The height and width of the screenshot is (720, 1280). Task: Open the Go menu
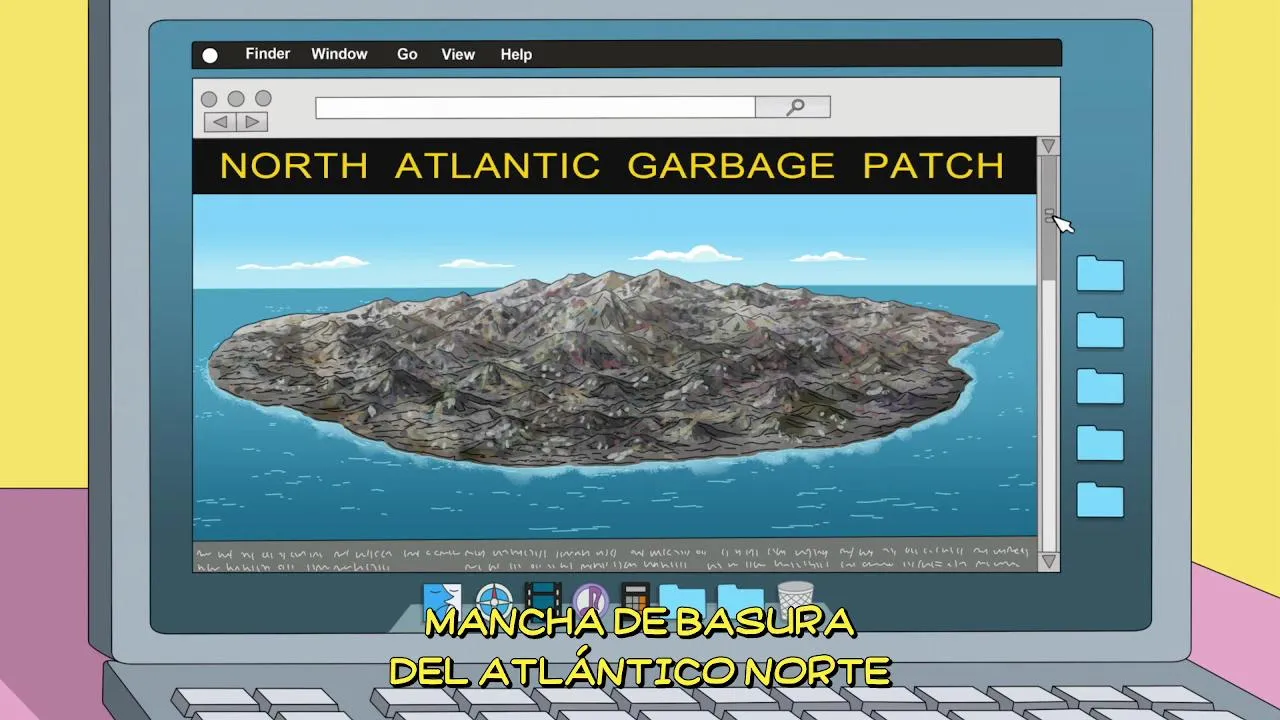tap(407, 54)
